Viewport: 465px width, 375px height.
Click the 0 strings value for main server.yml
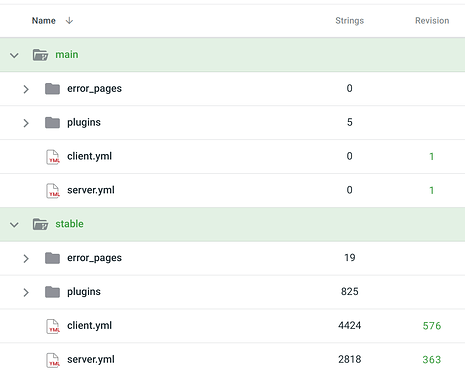(x=349, y=190)
